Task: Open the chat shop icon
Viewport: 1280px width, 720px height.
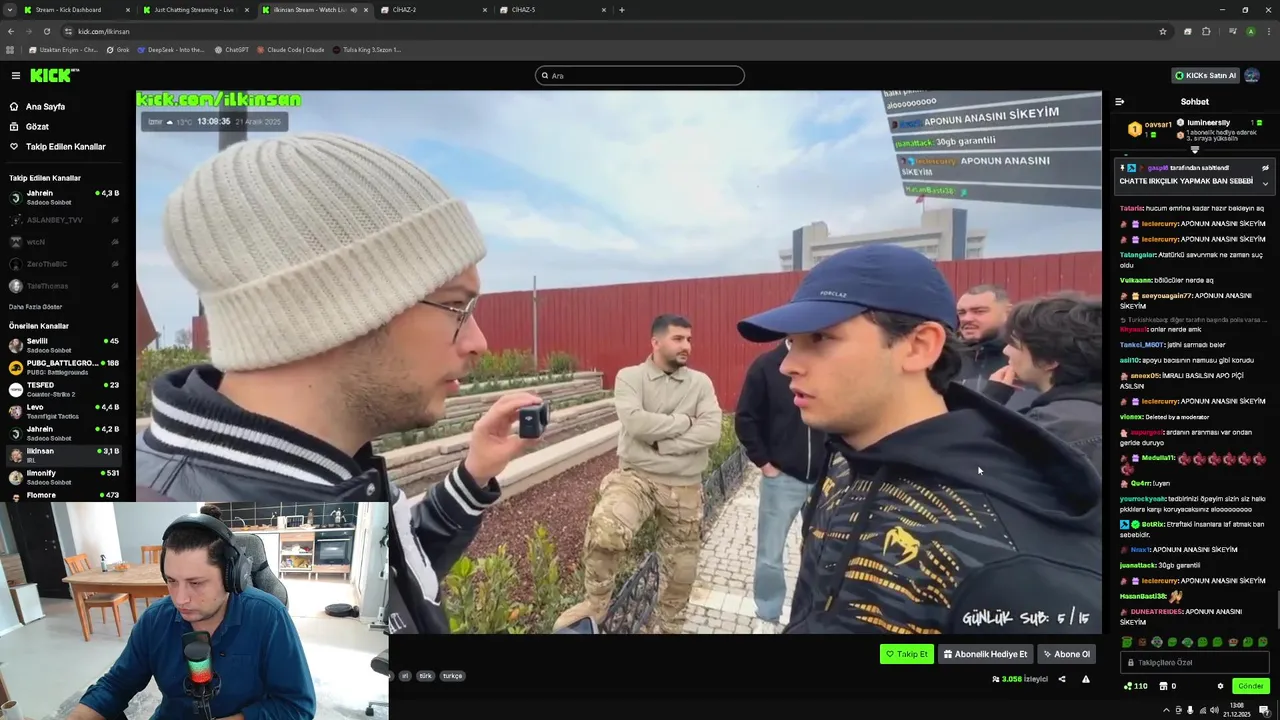Action: pos(1163,686)
